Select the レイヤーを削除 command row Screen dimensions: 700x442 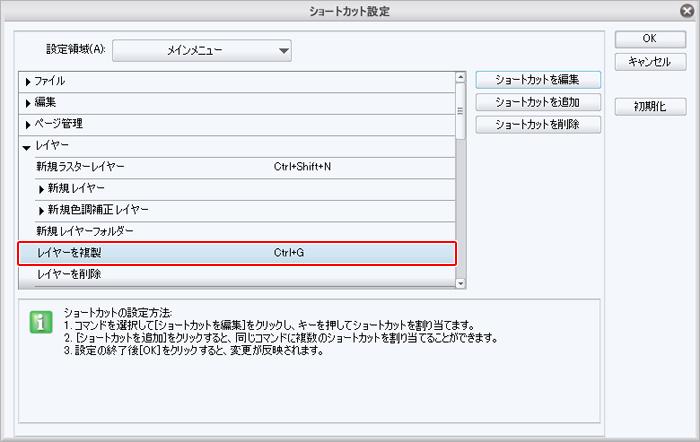(x=245, y=275)
